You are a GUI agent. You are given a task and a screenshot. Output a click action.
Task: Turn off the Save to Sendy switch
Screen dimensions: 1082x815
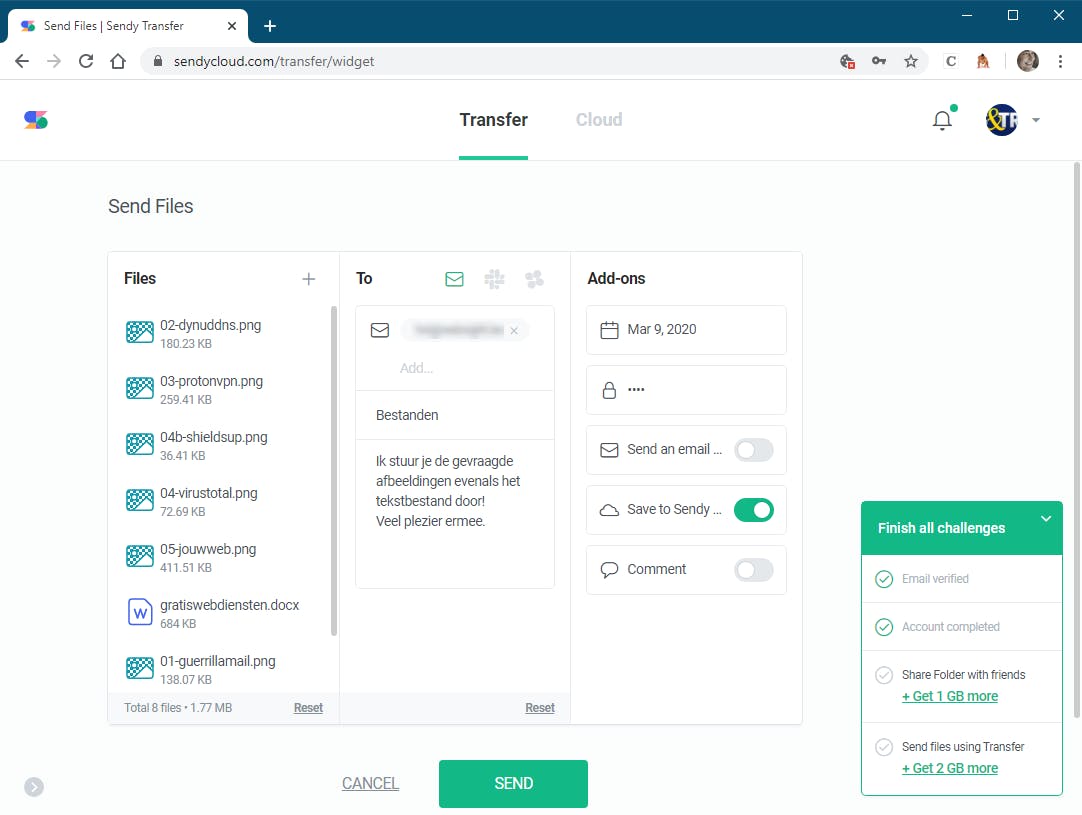[x=754, y=510]
